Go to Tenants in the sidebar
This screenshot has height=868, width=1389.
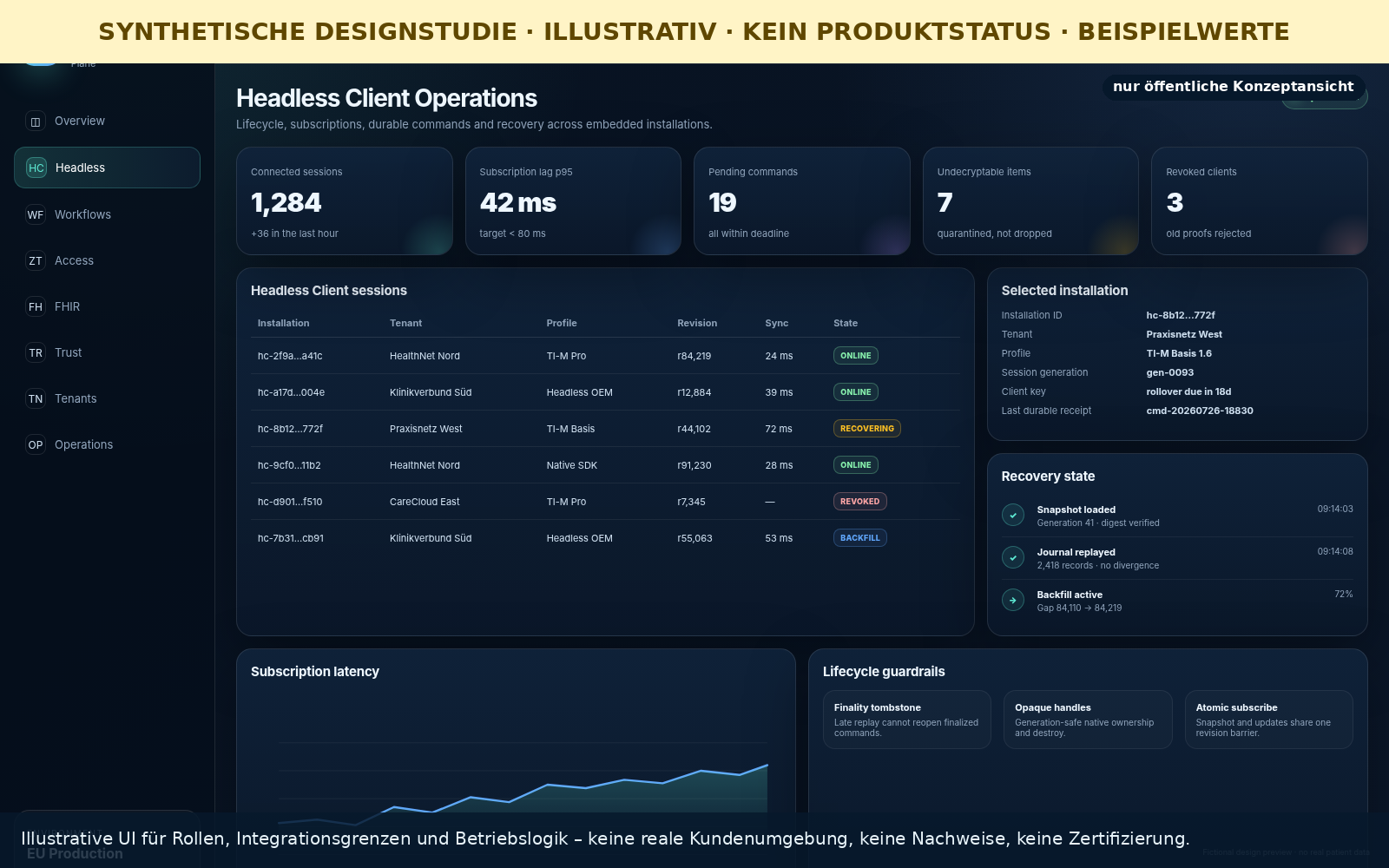[x=107, y=398]
